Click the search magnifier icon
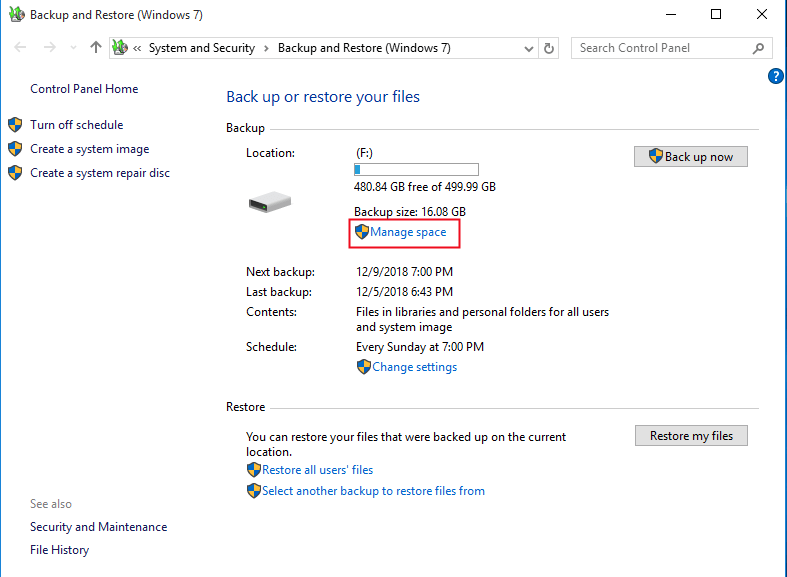Viewport: 787px width, 577px height. point(759,48)
